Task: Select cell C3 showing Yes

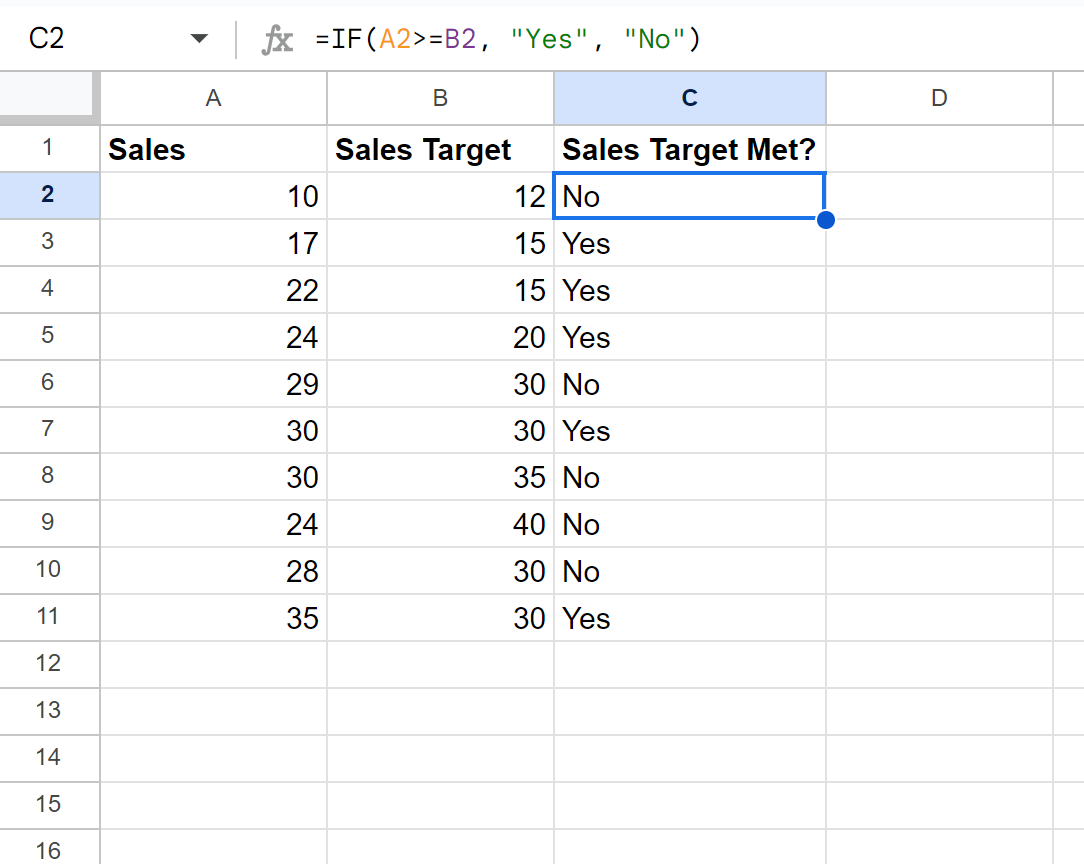Action: [690, 243]
